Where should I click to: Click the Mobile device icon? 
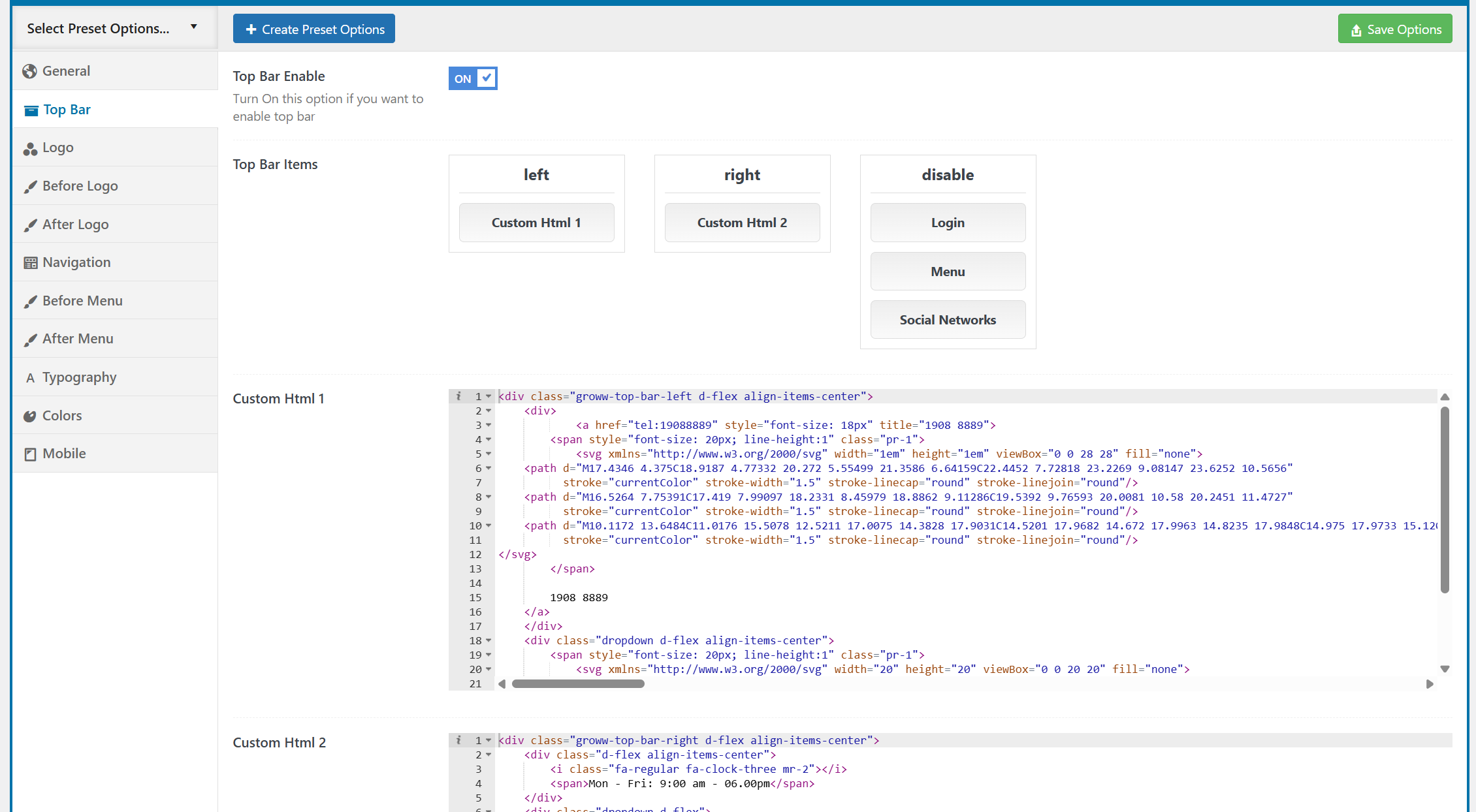click(x=30, y=454)
